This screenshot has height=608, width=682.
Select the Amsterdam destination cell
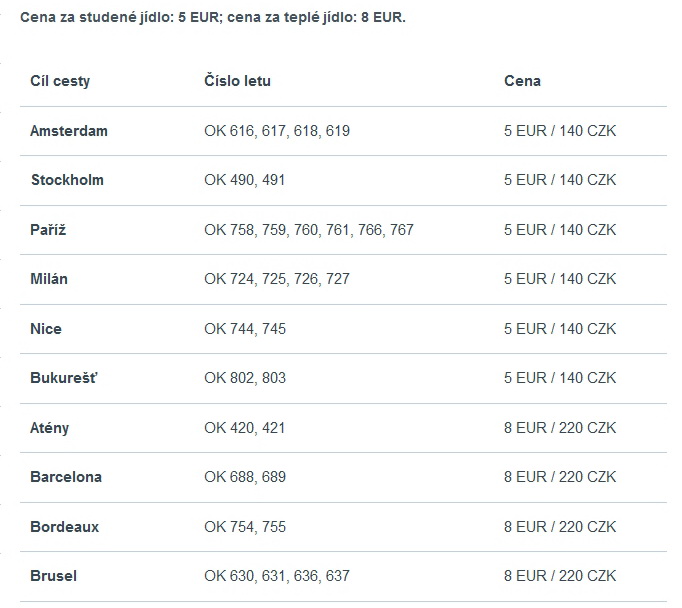point(69,131)
